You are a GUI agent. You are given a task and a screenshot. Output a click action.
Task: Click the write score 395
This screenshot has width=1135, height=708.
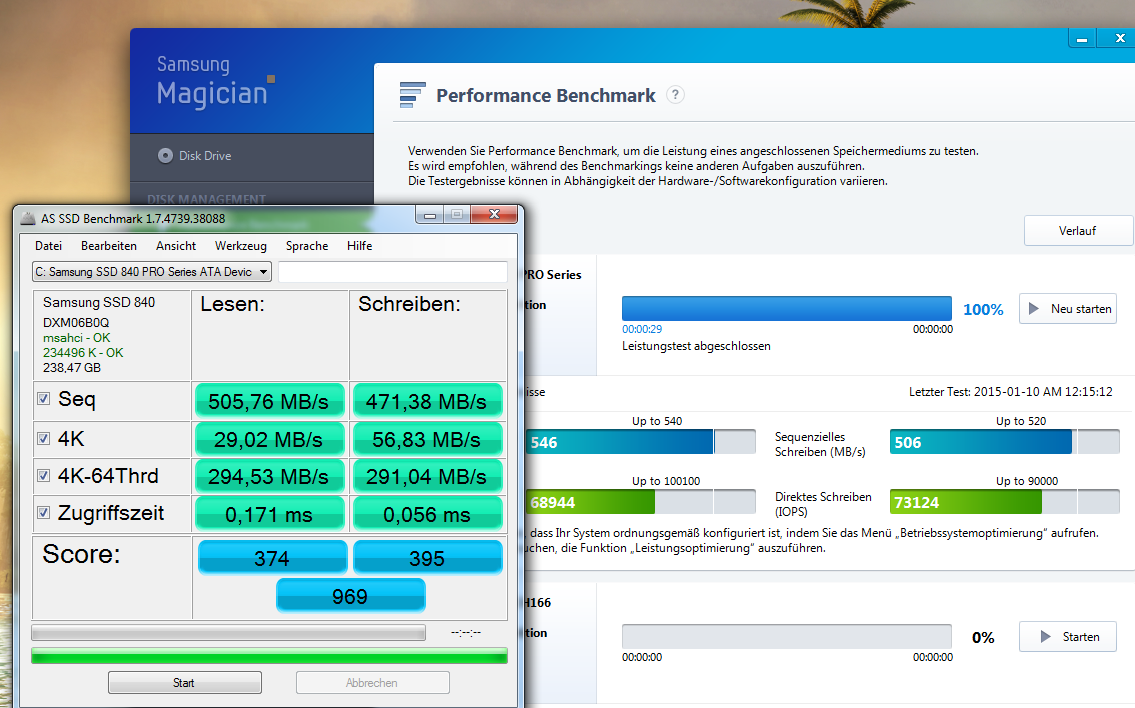pos(427,557)
